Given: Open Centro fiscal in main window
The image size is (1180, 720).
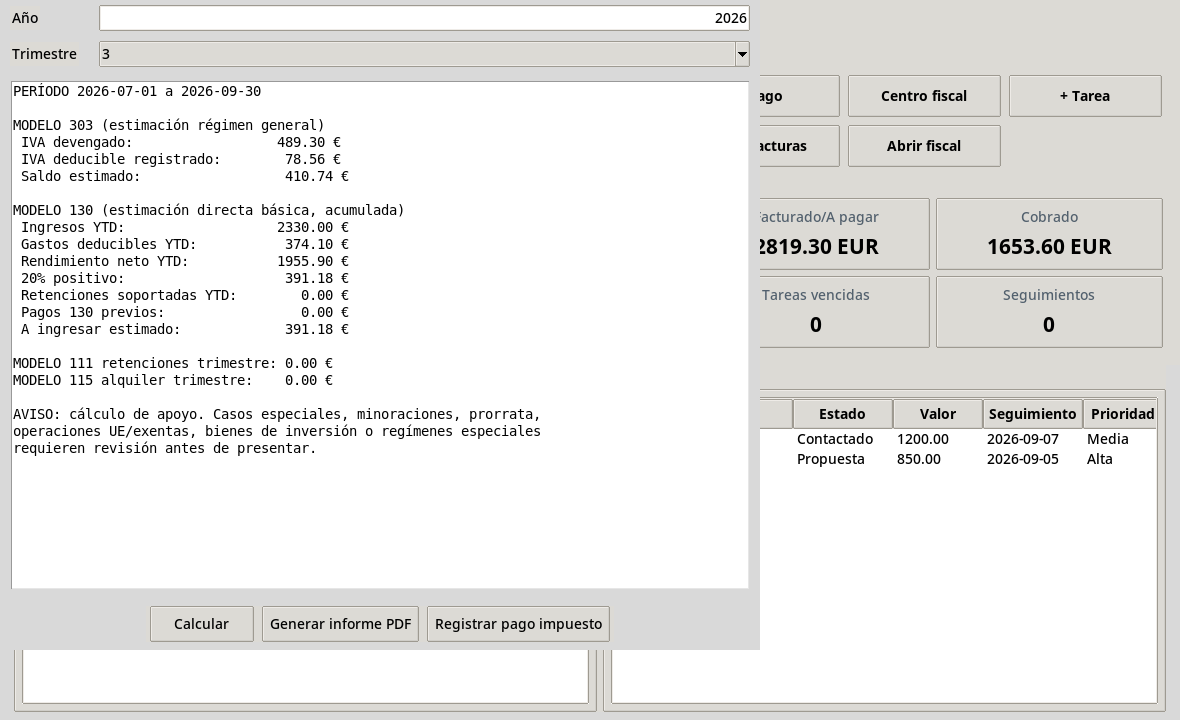Looking at the screenshot, I should 924,96.
